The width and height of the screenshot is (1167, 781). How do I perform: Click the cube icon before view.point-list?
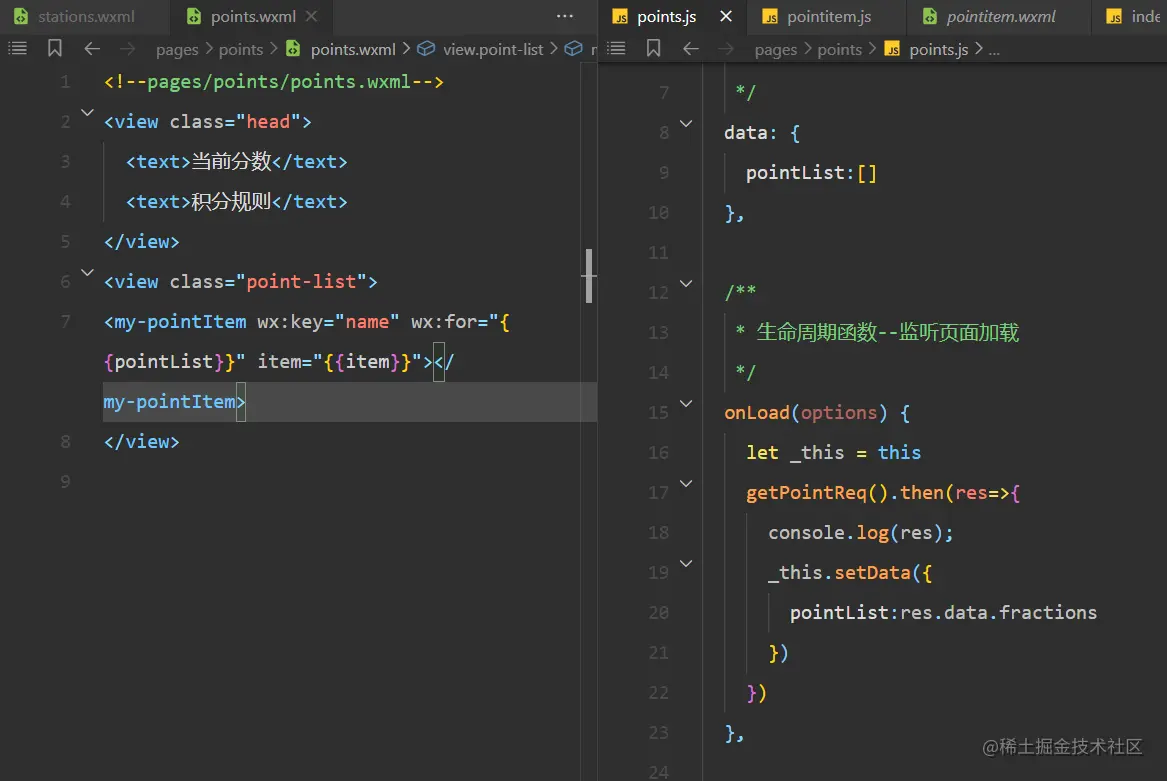426,48
